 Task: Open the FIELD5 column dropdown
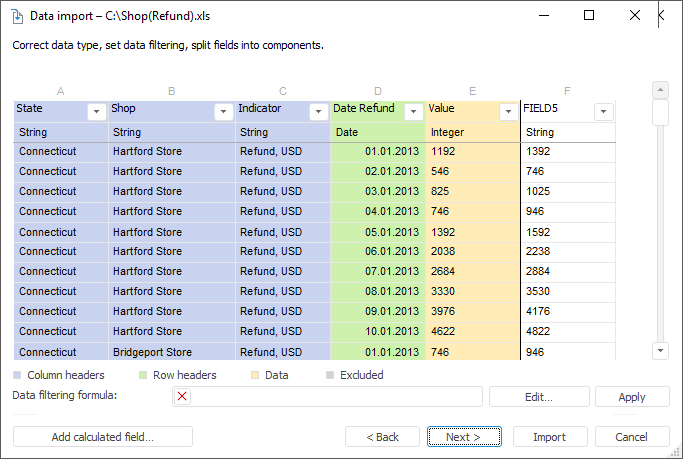tap(604, 112)
